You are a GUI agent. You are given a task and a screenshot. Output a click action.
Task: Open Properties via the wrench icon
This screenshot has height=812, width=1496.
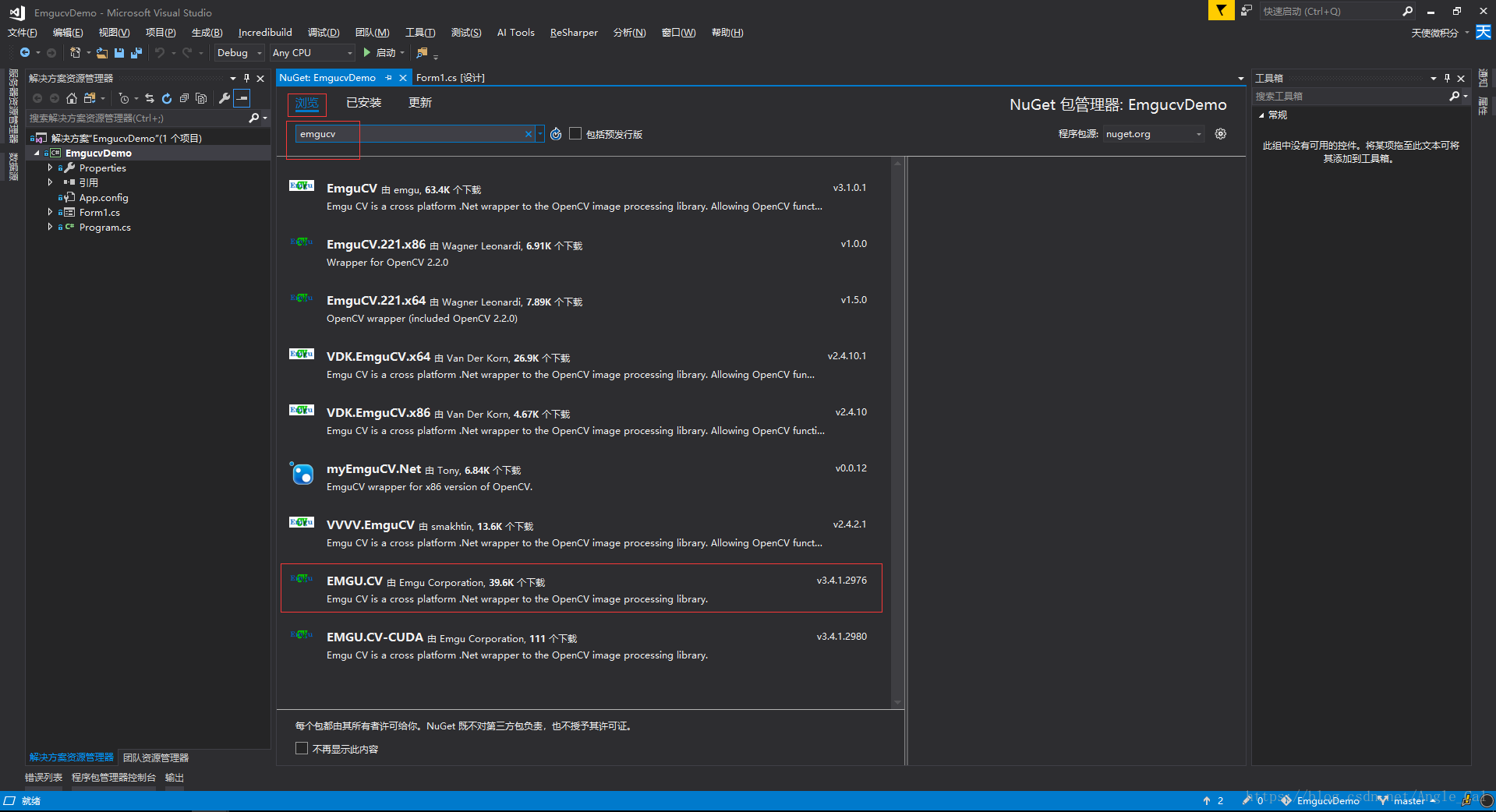pos(225,98)
